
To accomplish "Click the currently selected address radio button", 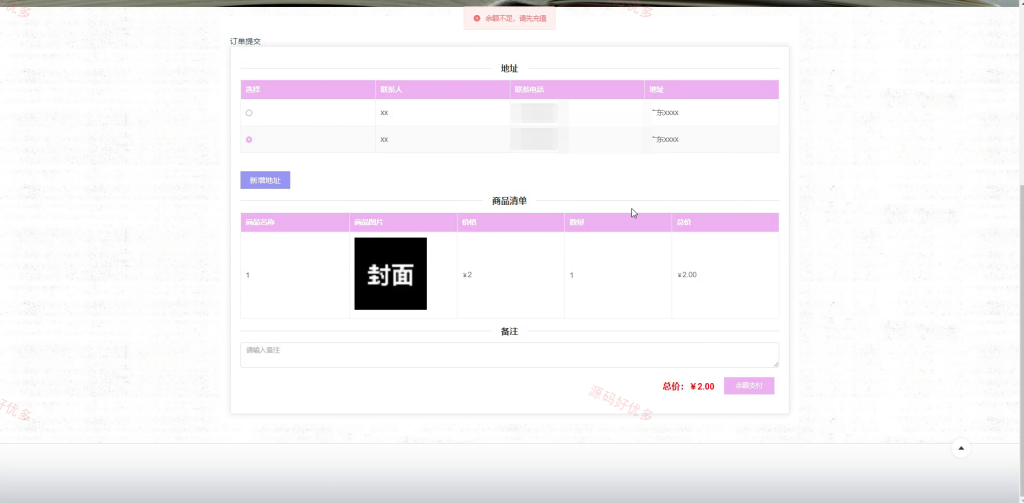I will [x=249, y=140].
